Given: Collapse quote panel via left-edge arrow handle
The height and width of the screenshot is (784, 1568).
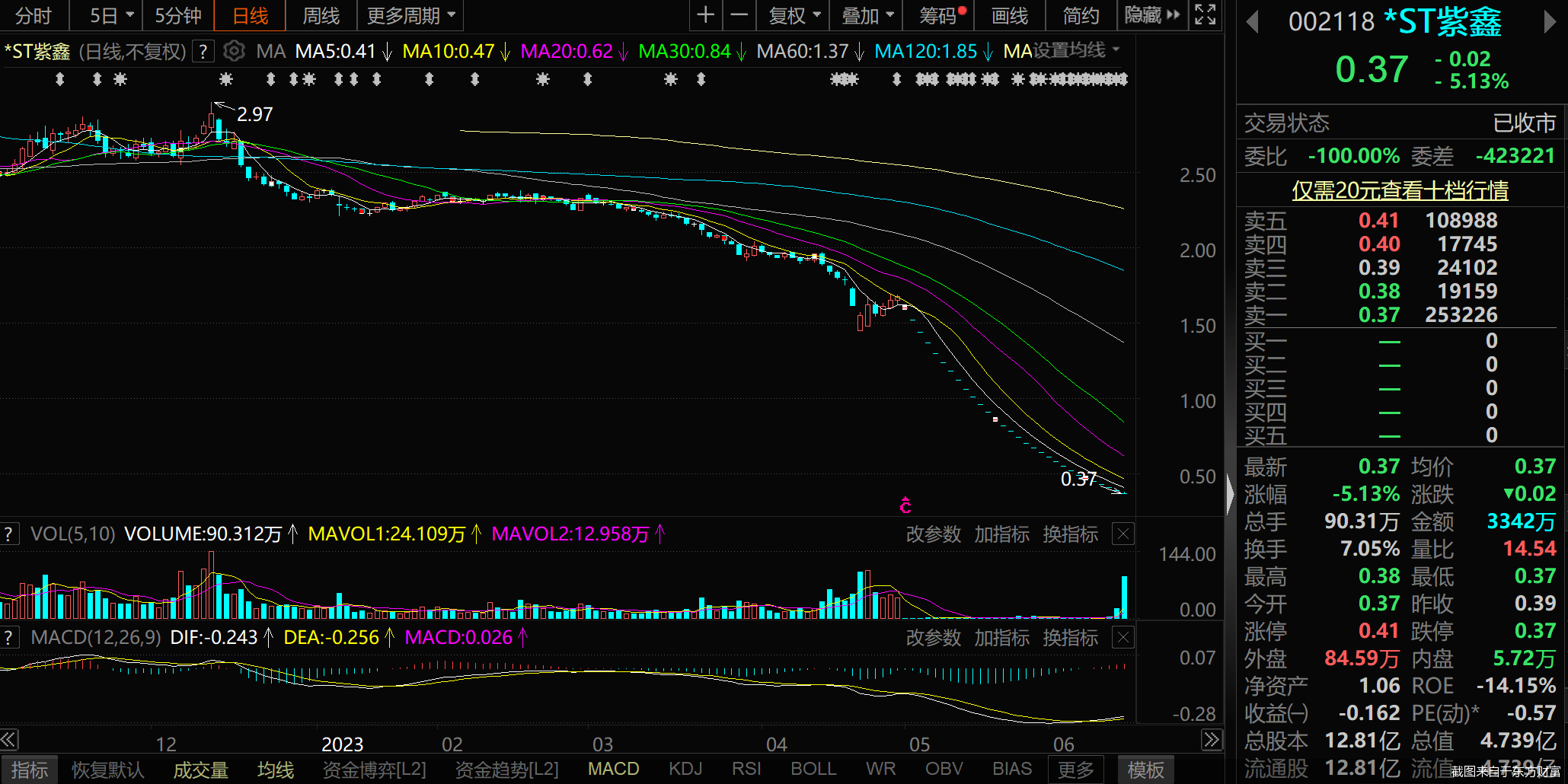Looking at the screenshot, I should click(x=1230, y=495).
